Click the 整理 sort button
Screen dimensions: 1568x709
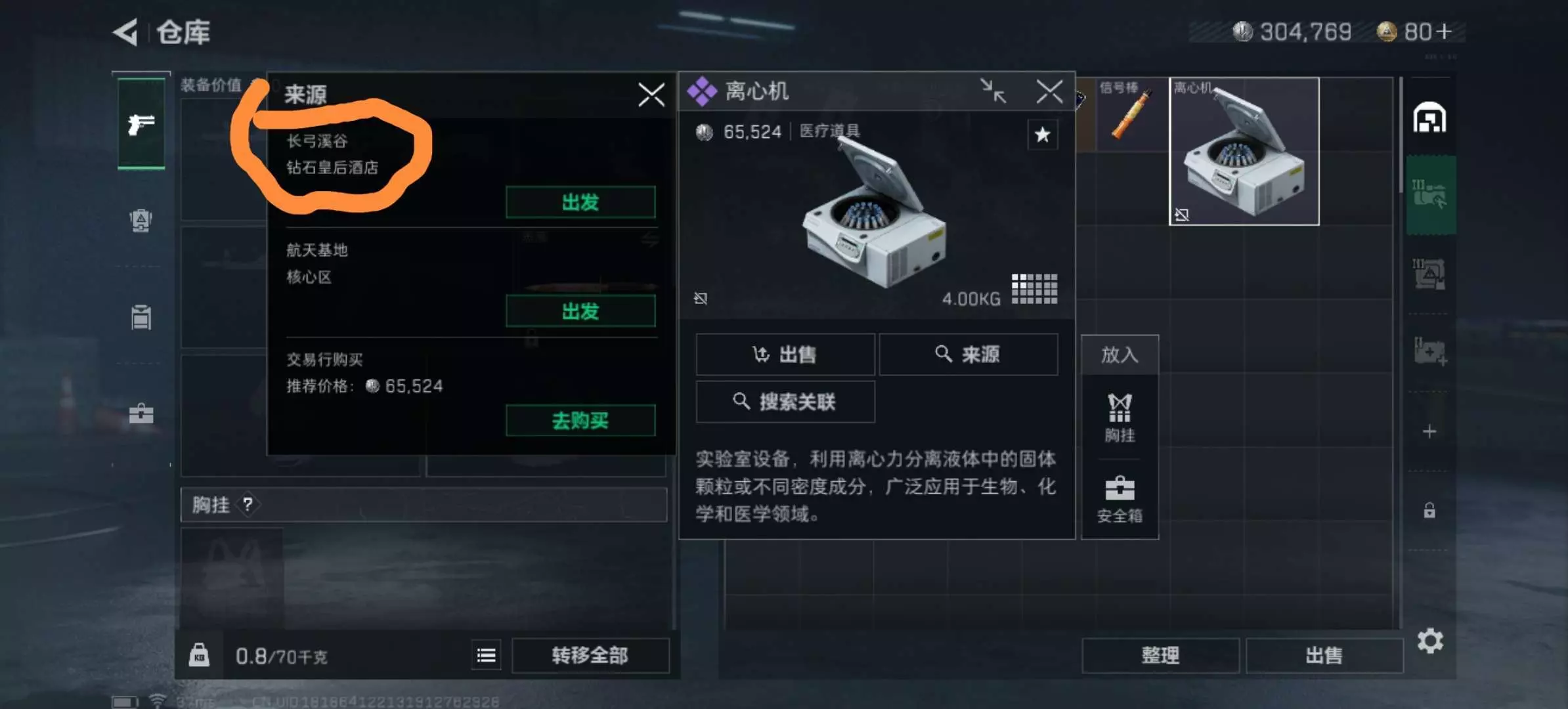click(1160, 655)
